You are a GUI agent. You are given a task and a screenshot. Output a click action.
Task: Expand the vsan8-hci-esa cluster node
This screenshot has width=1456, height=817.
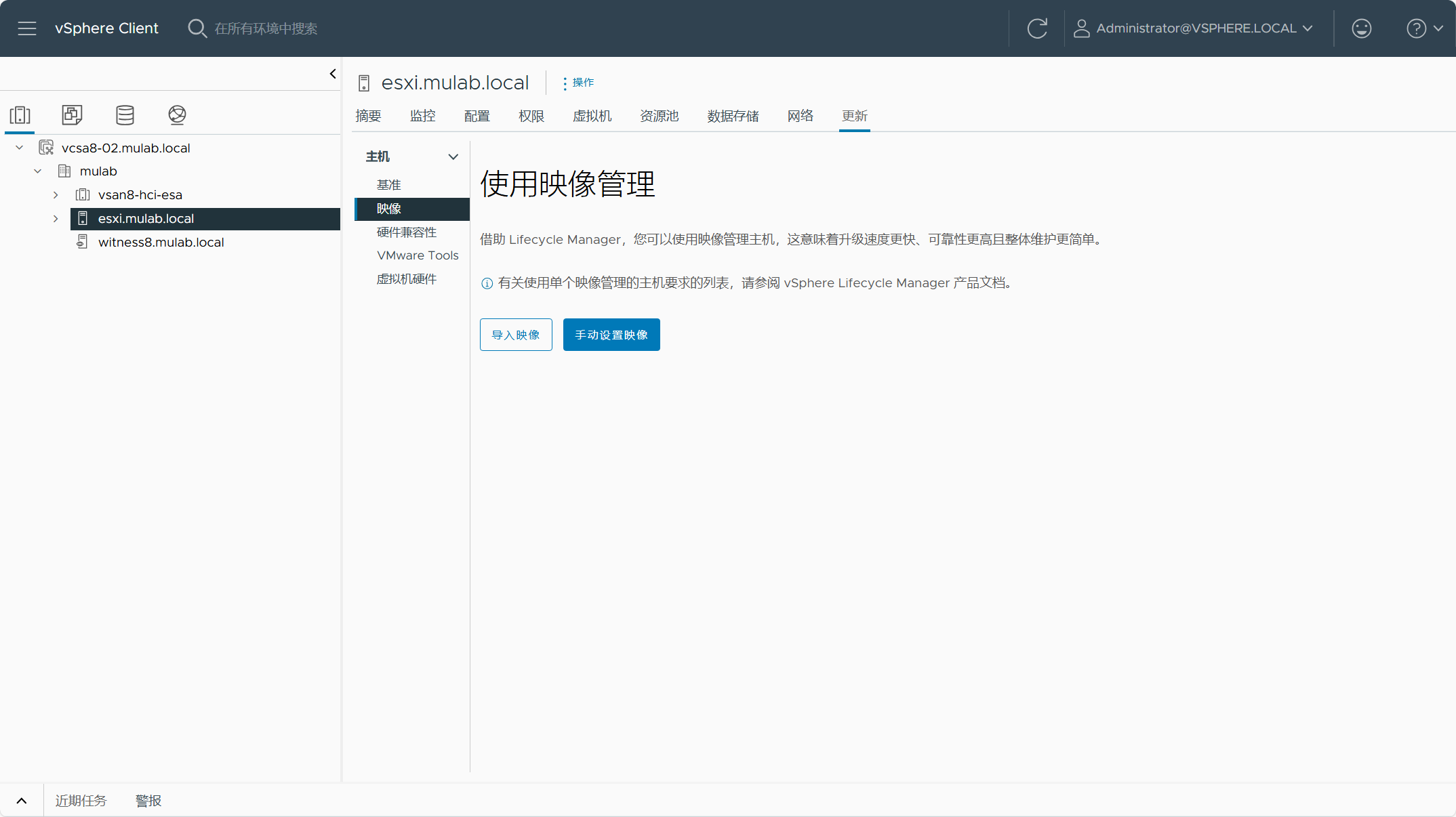[56, 195]
